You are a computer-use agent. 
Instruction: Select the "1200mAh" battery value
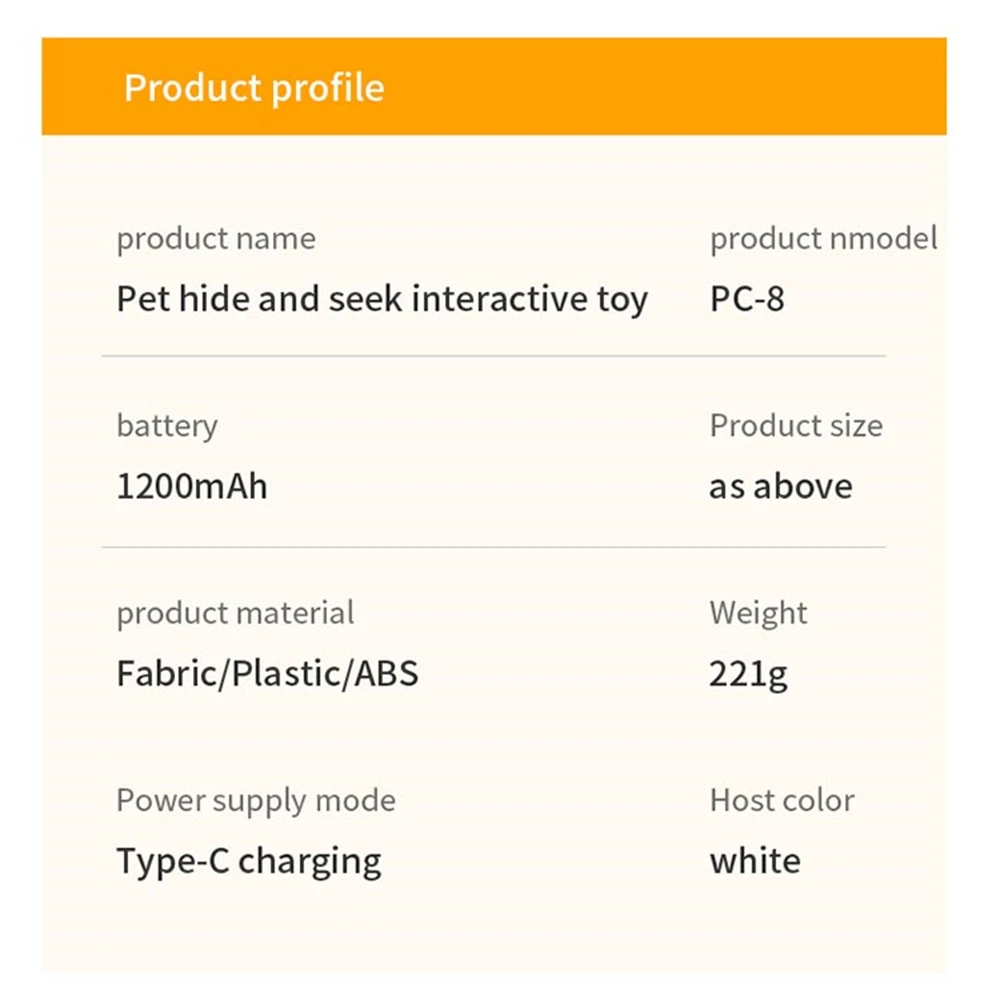pyautogui.click(x=192, y=487)
